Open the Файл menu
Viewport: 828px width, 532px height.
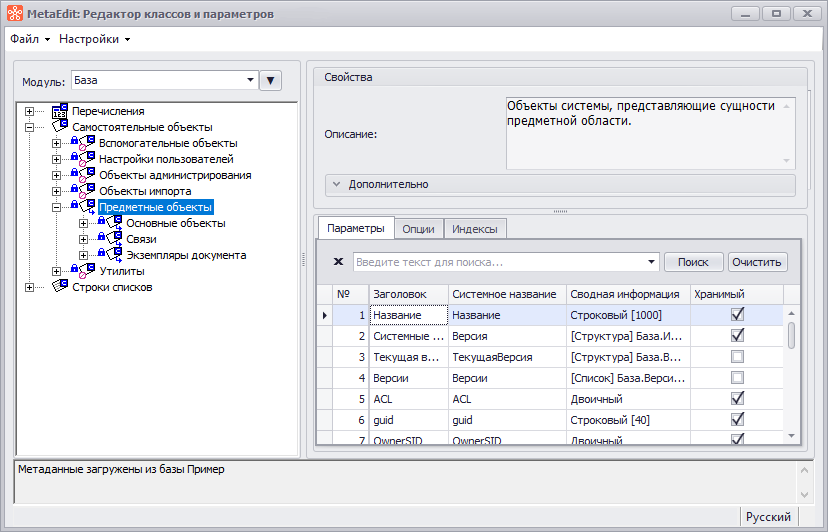29,39
